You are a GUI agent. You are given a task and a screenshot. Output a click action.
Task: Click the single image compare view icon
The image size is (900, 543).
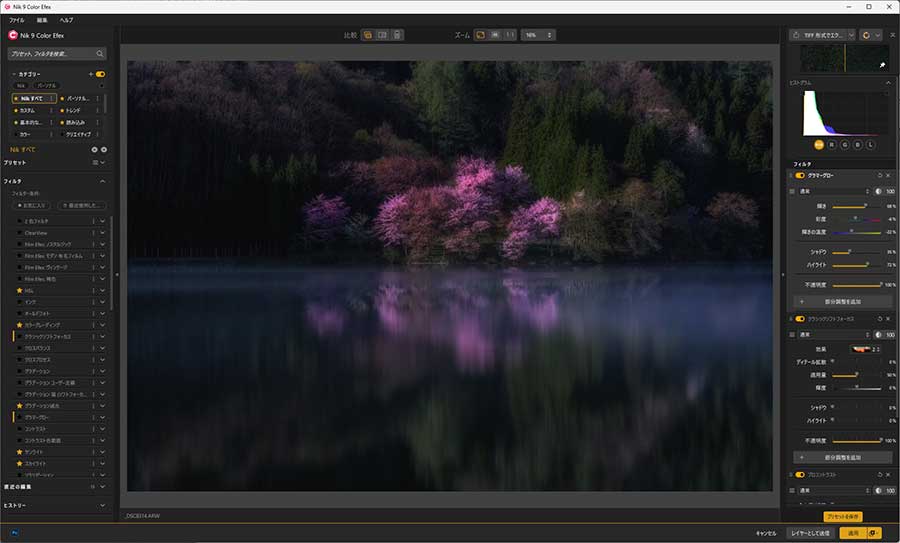368,35
